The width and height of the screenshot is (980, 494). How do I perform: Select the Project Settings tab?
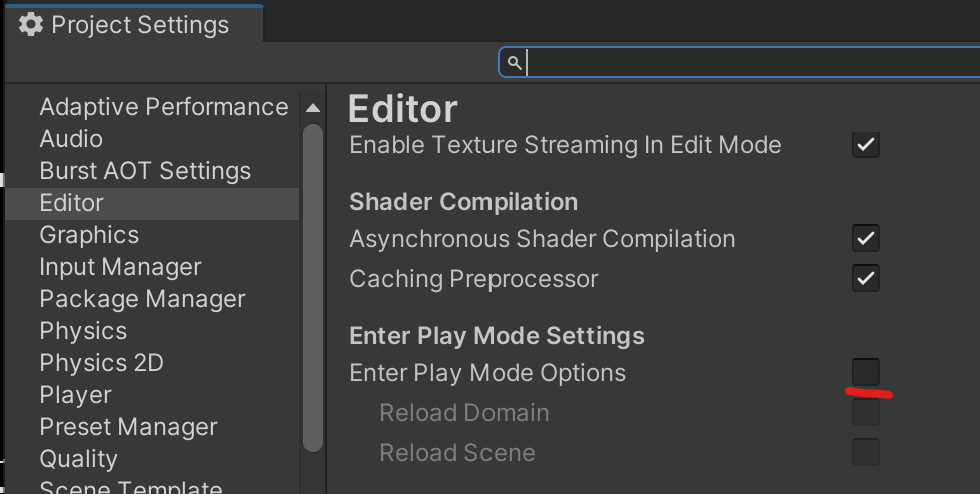pyautogui.click(x=134, y=24)
